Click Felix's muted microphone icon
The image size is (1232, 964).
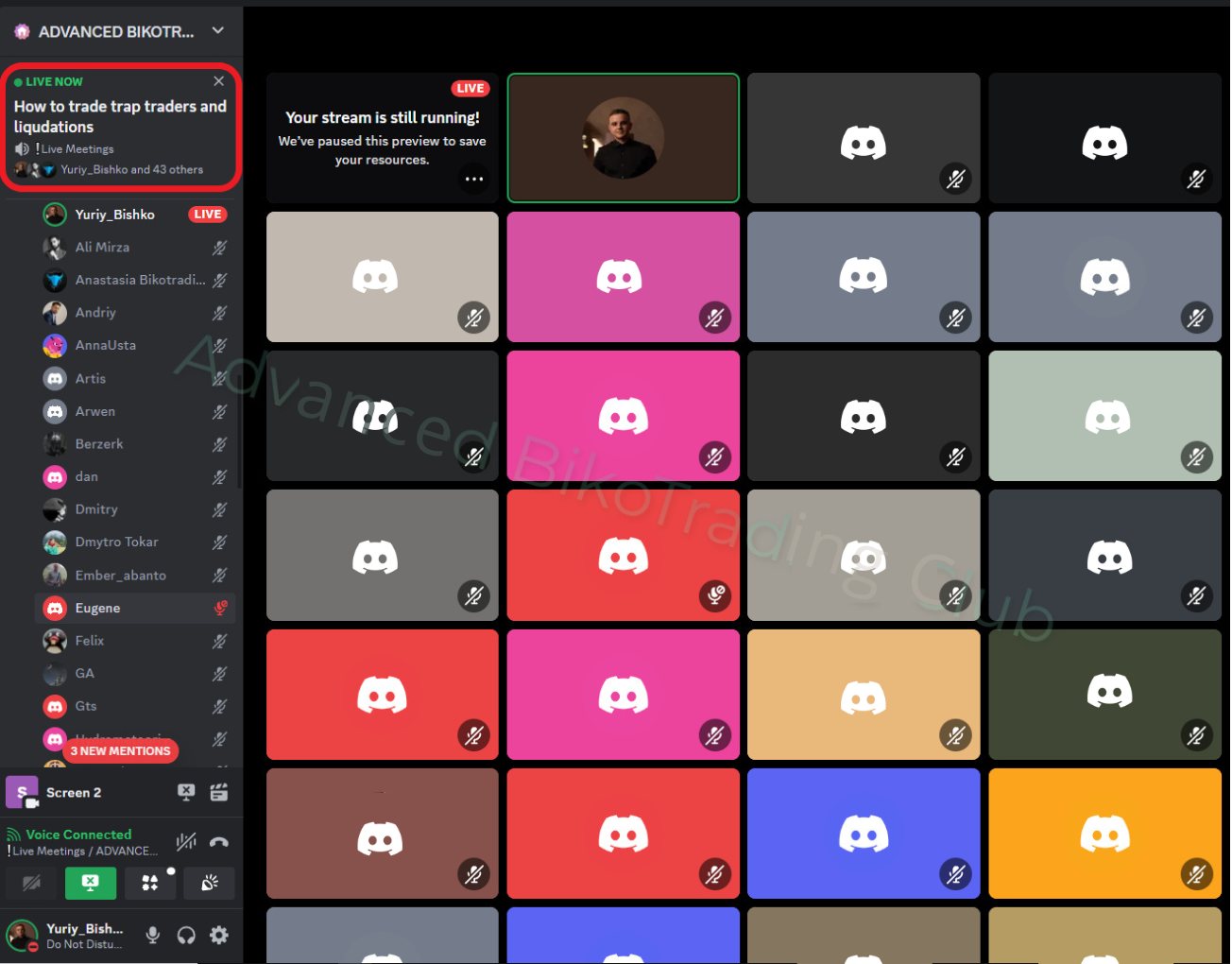pyautogui.click(x=219, y=641)
